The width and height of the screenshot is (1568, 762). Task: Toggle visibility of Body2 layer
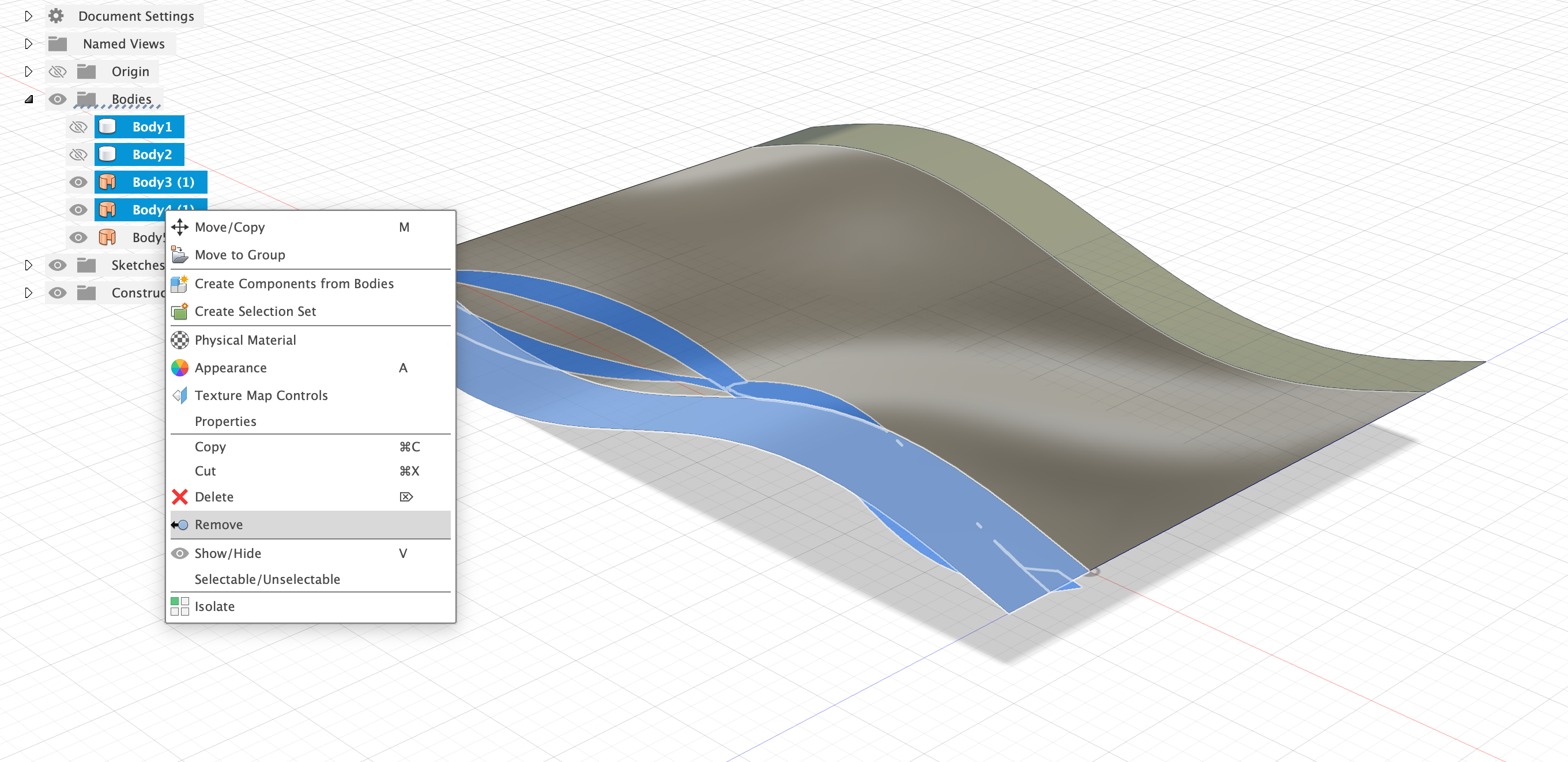(x=77, y=154)
